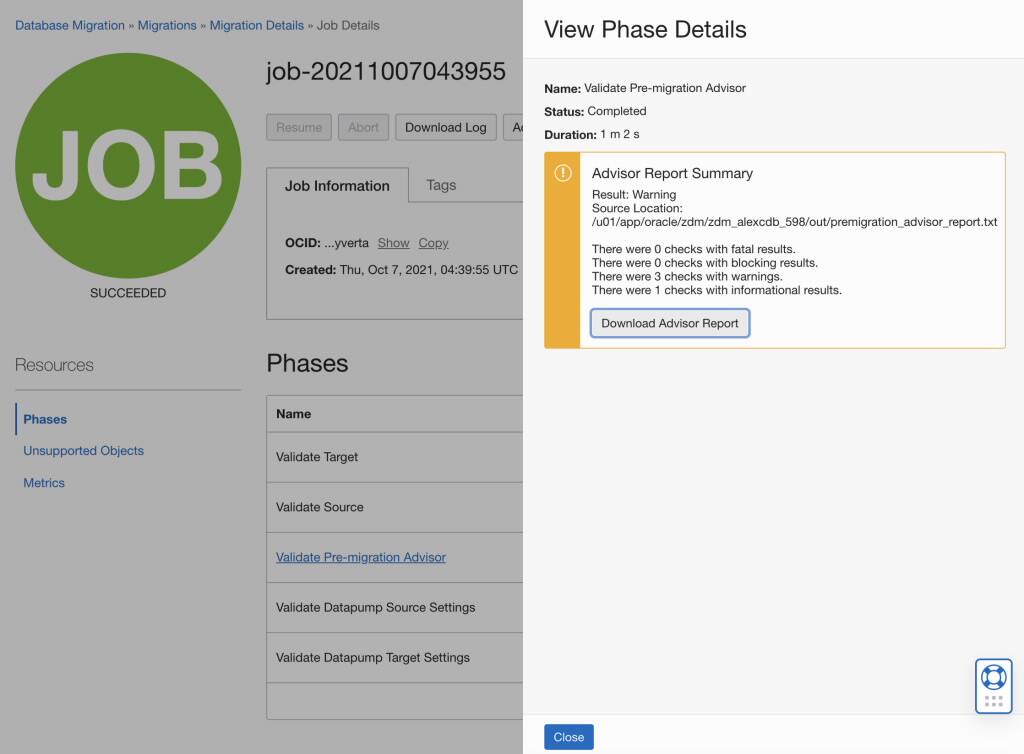The image size is (1024, 754).
Task: Click the Abort button
Action: tap(363, 127)
